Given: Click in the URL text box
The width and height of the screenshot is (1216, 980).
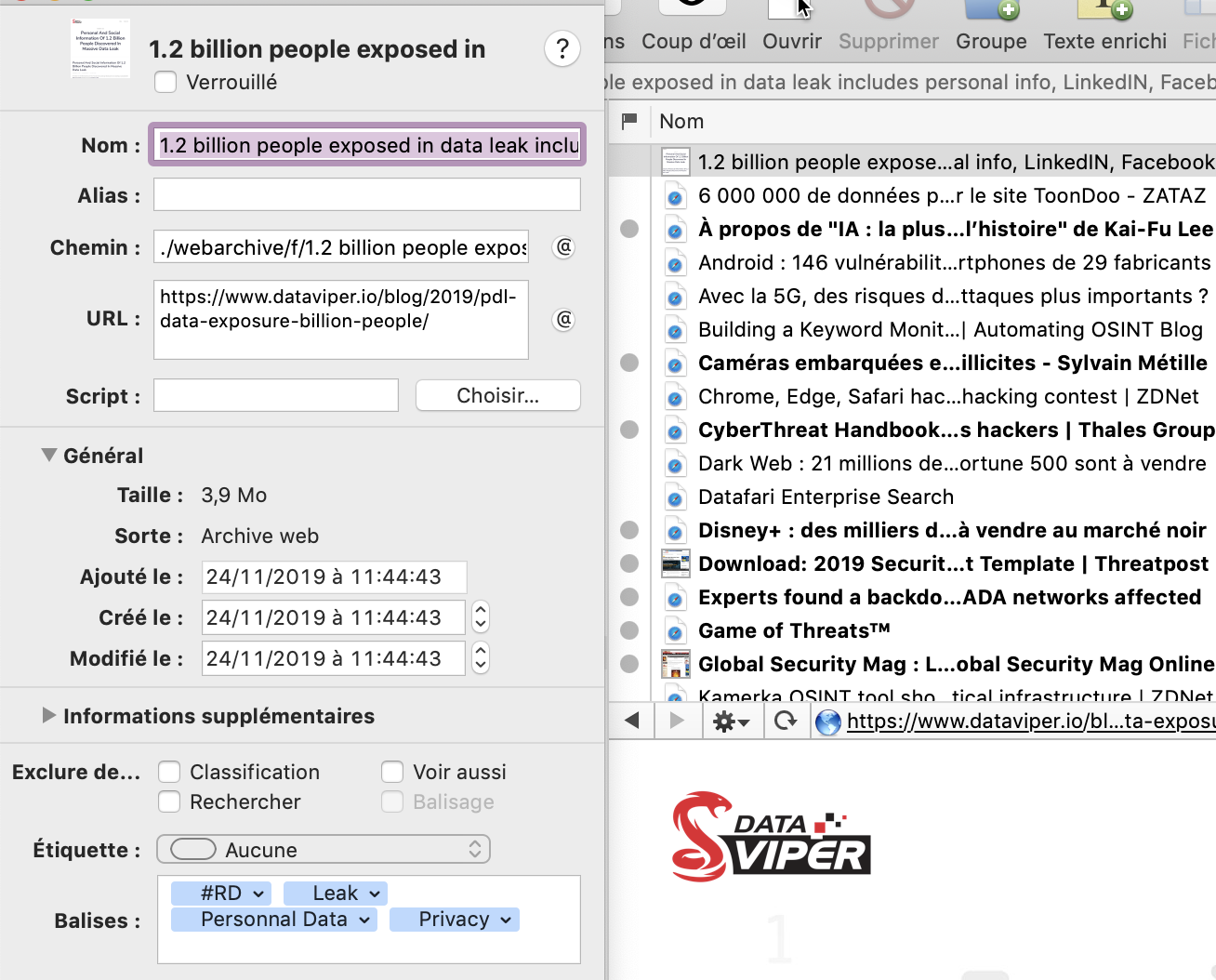Looking at the screenshot, I should point(341,320).
